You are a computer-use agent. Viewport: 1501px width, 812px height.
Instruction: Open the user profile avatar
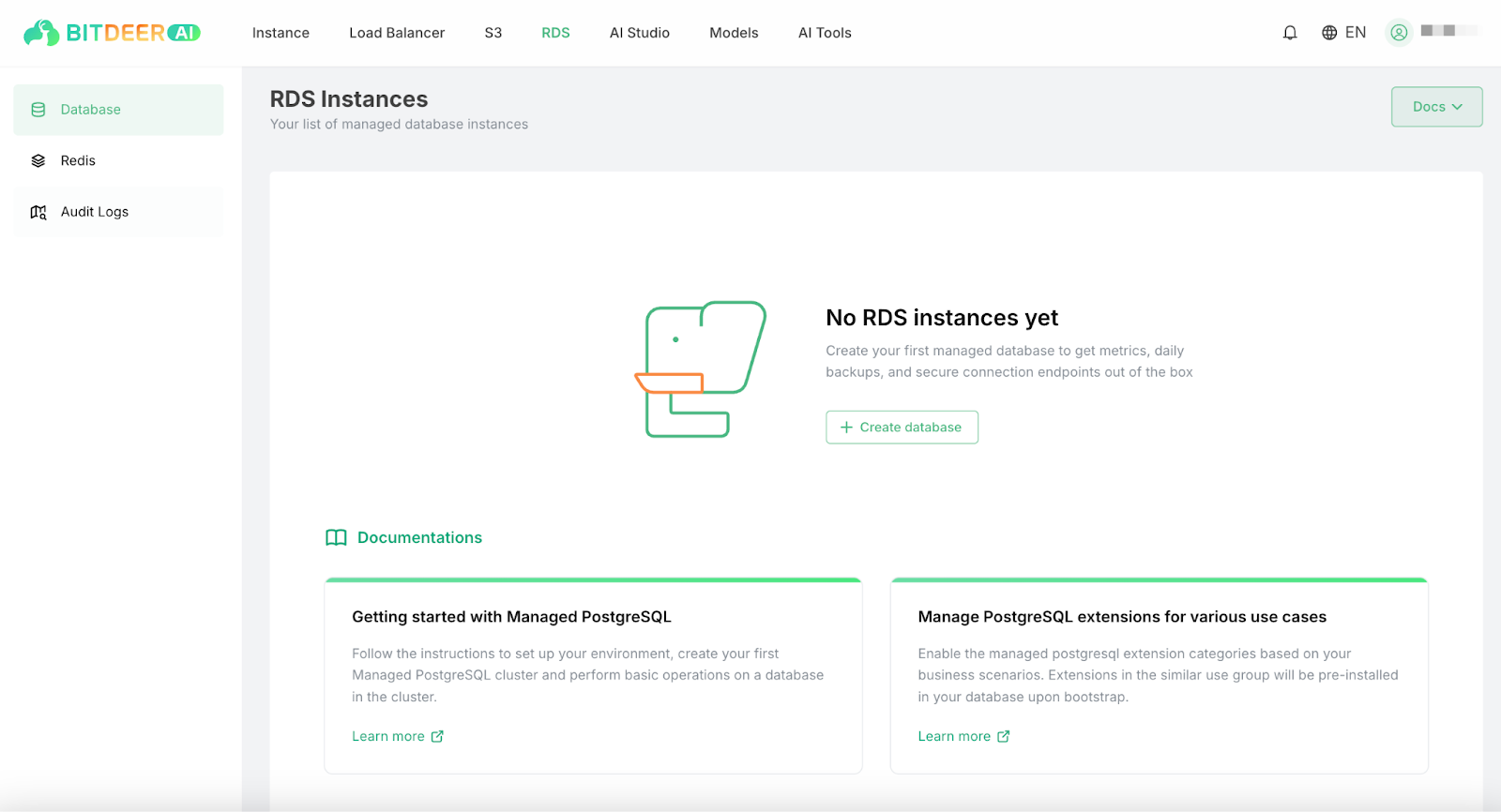point(1399,33)
